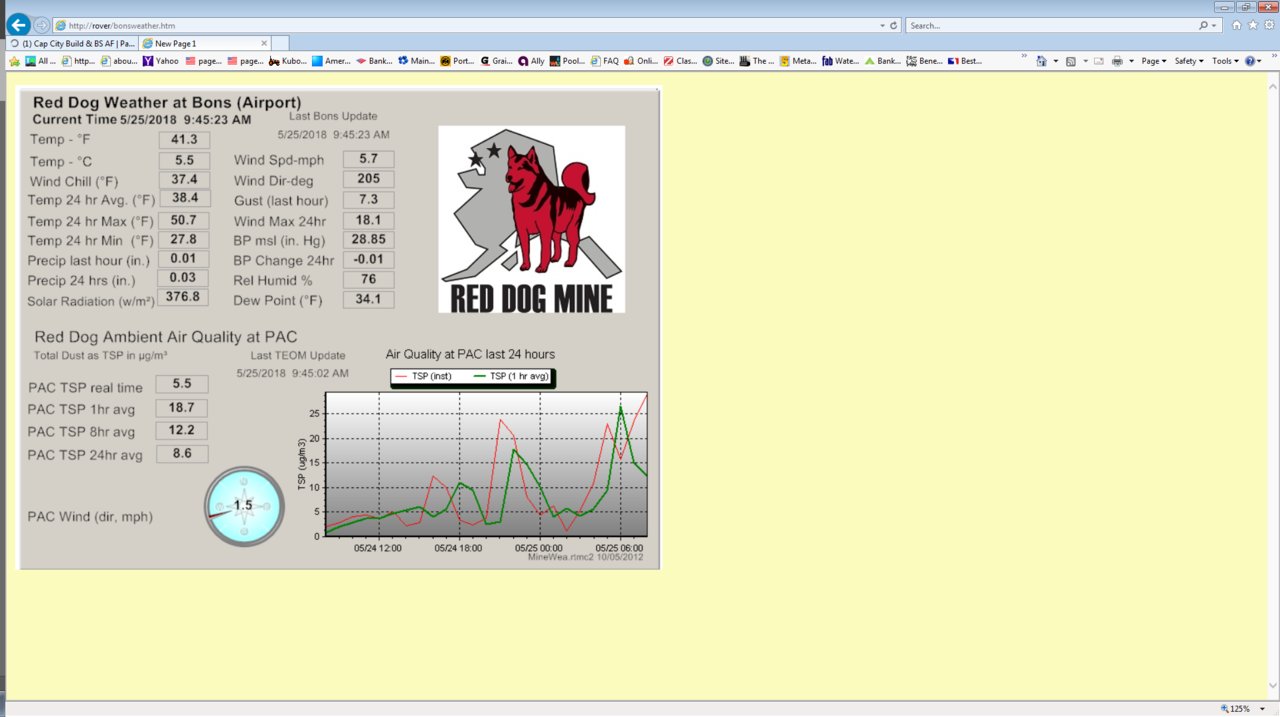This screenshot has width=1280, height=717.
Task: Open a new blank tab button
Action: [x=280, y=43]
